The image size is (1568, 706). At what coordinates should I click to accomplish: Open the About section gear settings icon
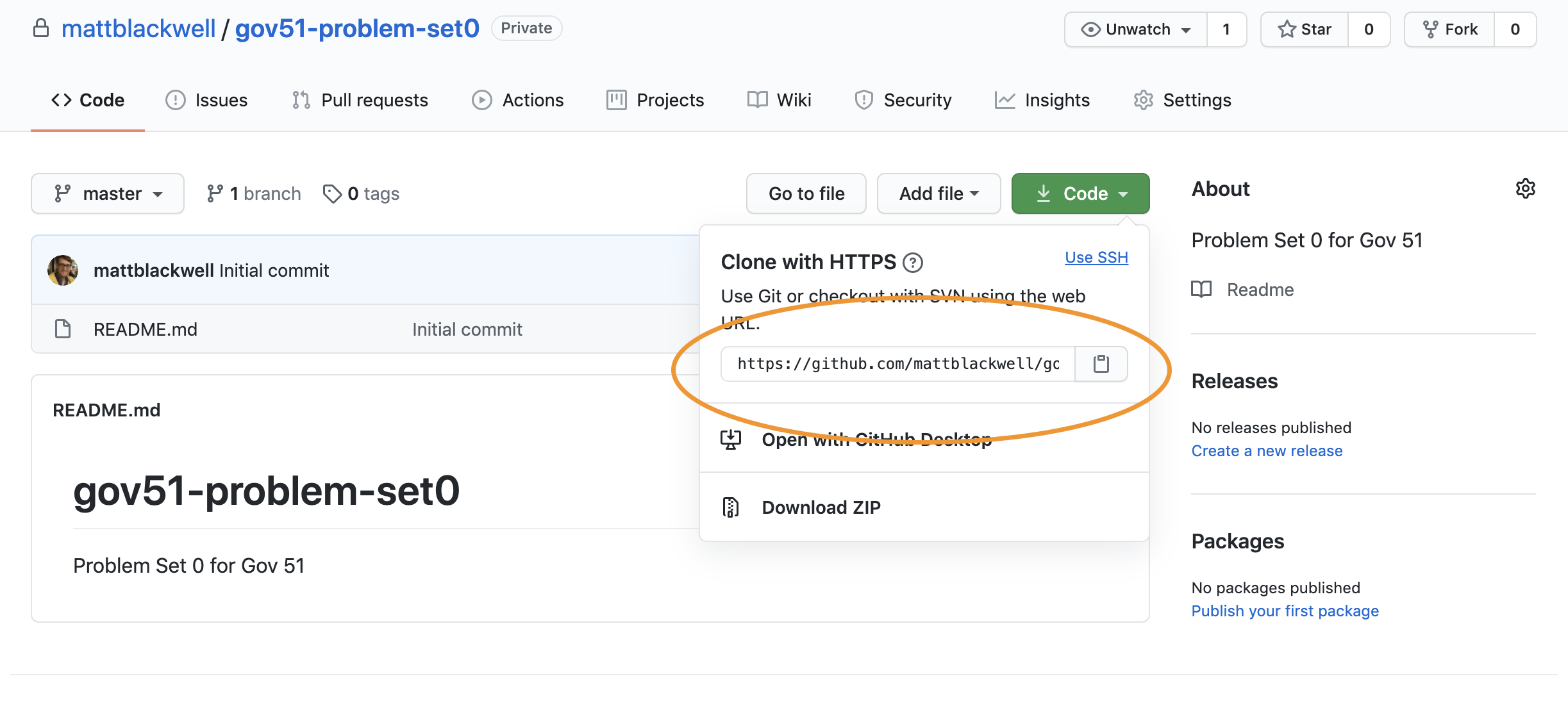pyautogui.click(x=1525, y=189)
